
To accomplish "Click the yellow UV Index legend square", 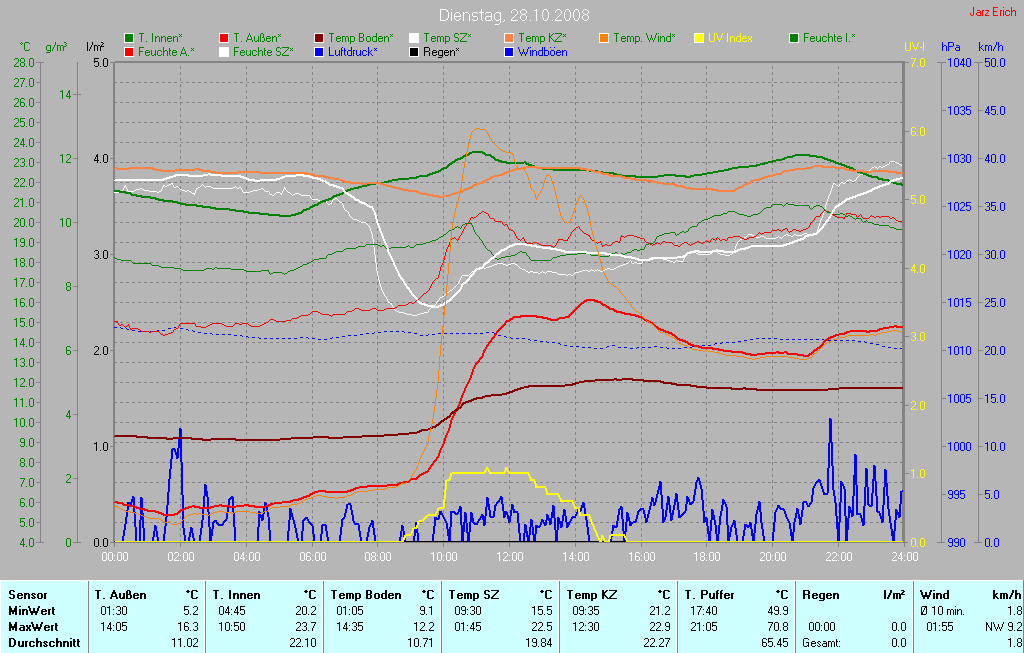I will (699, 38).
